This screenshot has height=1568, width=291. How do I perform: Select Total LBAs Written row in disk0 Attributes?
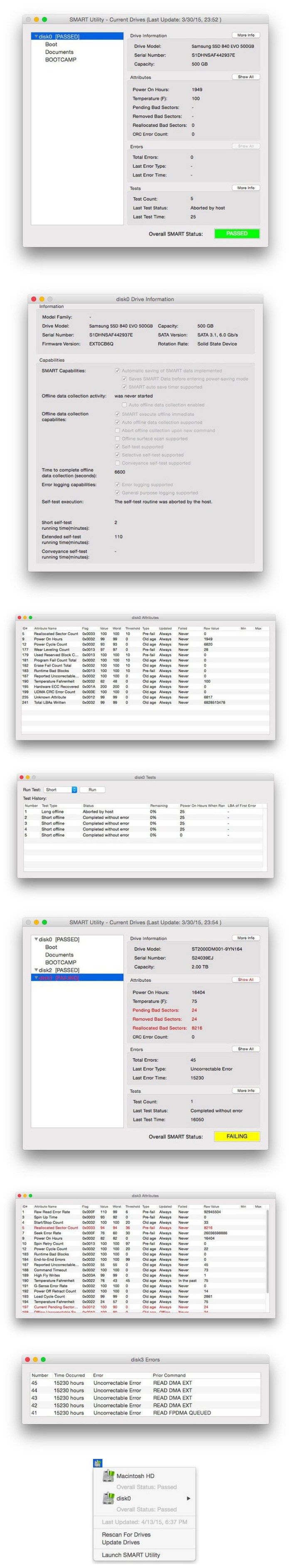pos(145,702)
